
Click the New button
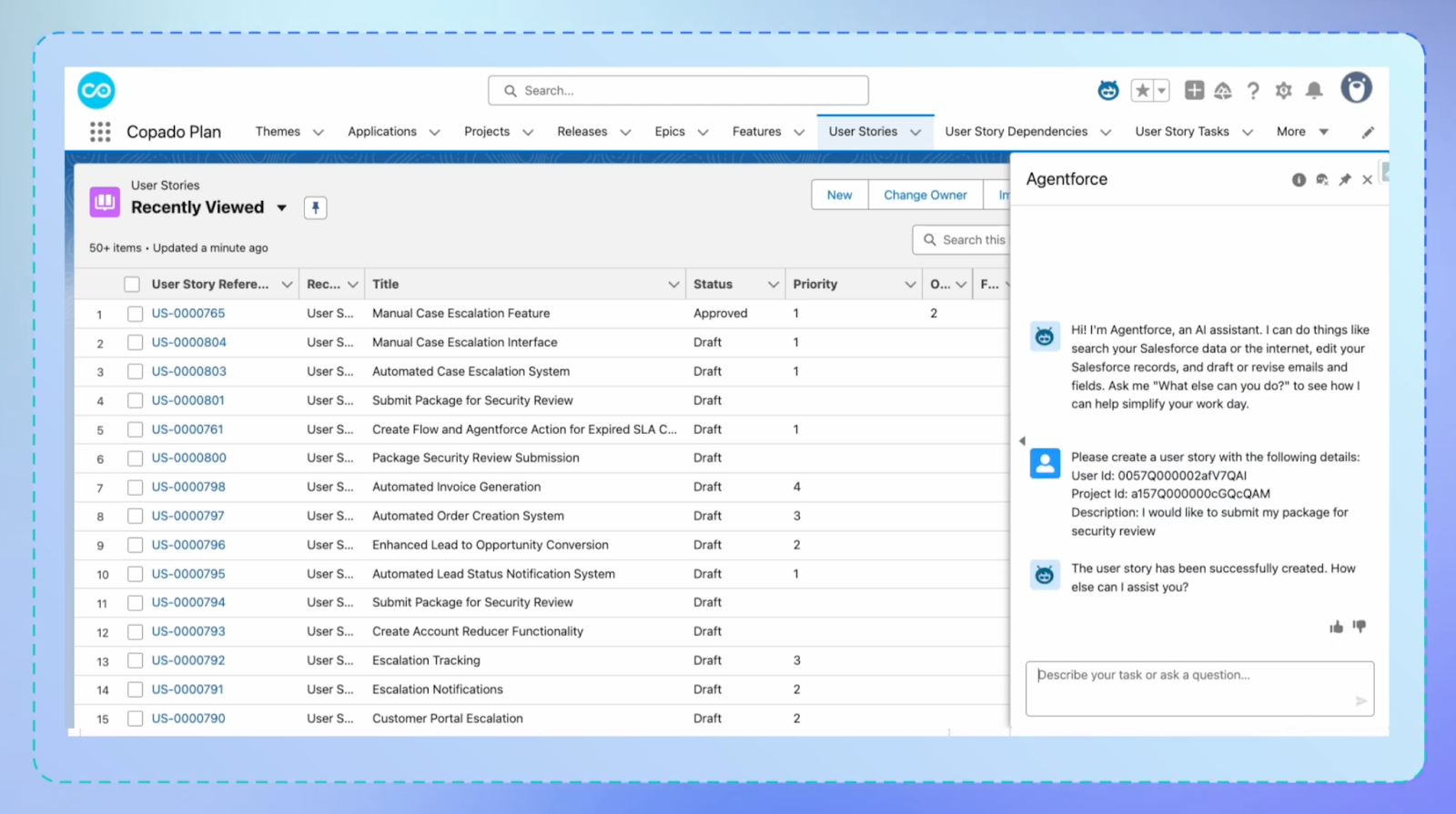839,195
